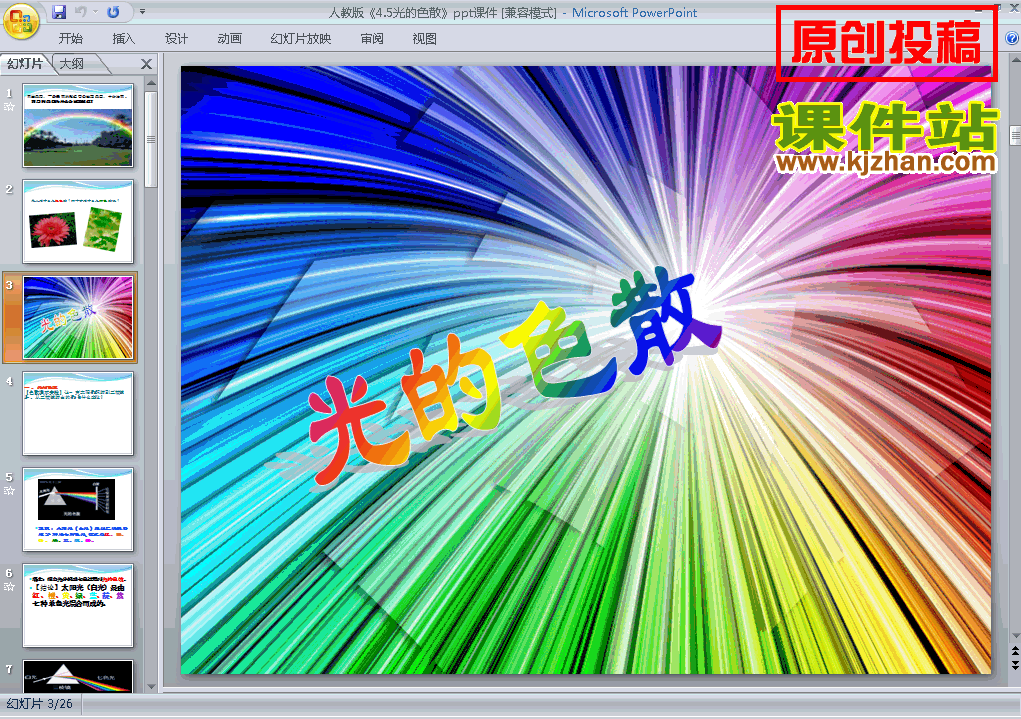The height and width of the screenshot is (719, 1021).
Task: Click the 光的色散 WordArt title on slide
Action: (514, 376)
